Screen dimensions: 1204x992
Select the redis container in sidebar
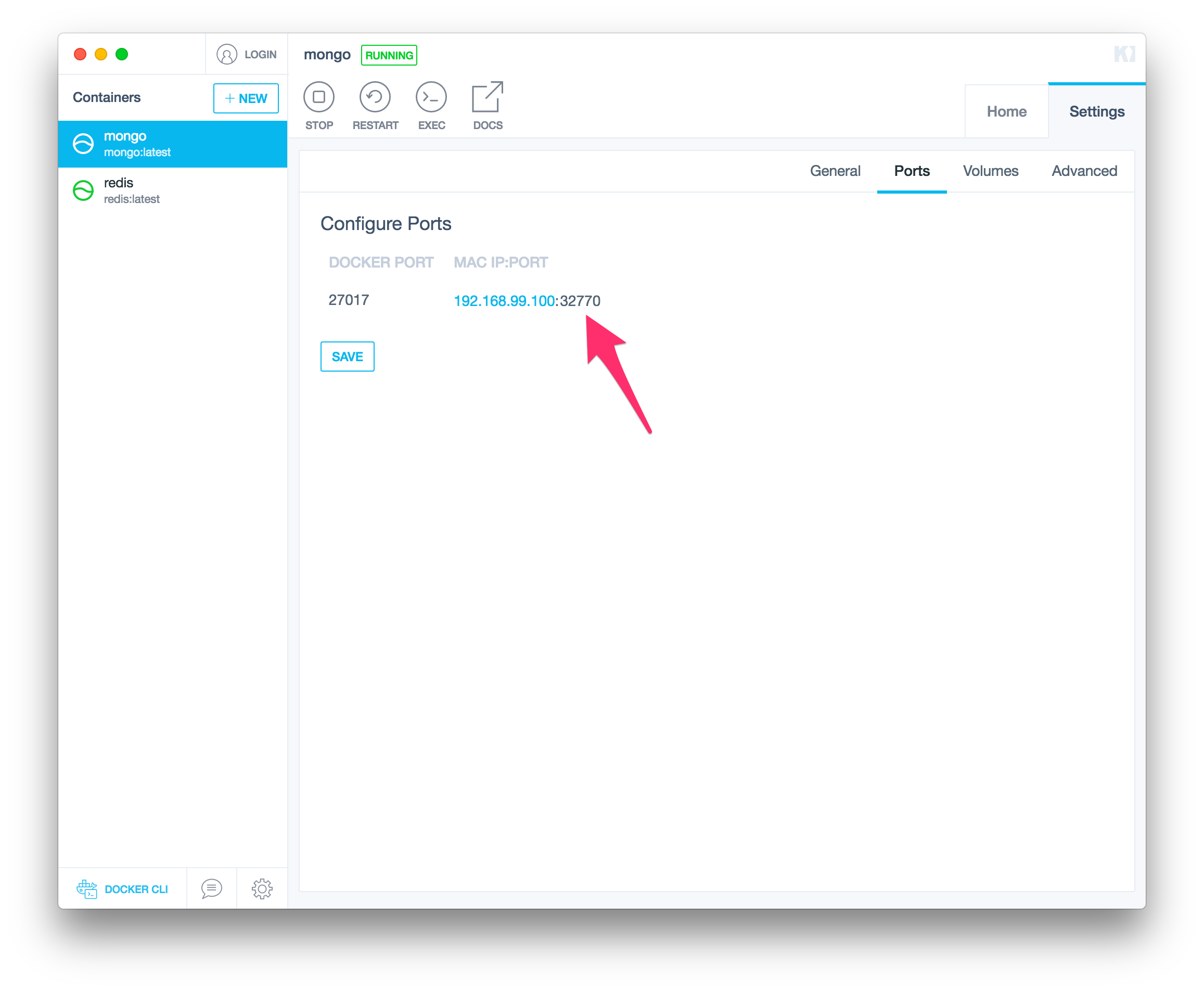(175, 190)
